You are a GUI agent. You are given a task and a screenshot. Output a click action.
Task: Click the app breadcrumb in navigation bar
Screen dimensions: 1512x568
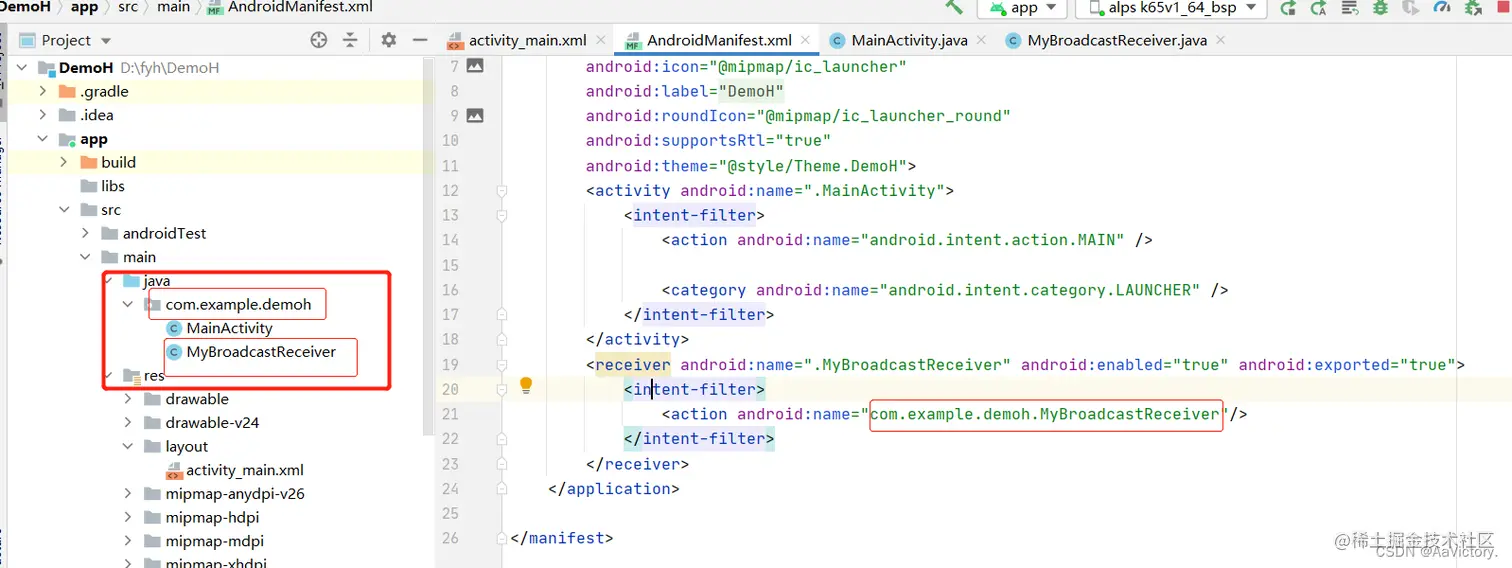(x=84, y=7)
